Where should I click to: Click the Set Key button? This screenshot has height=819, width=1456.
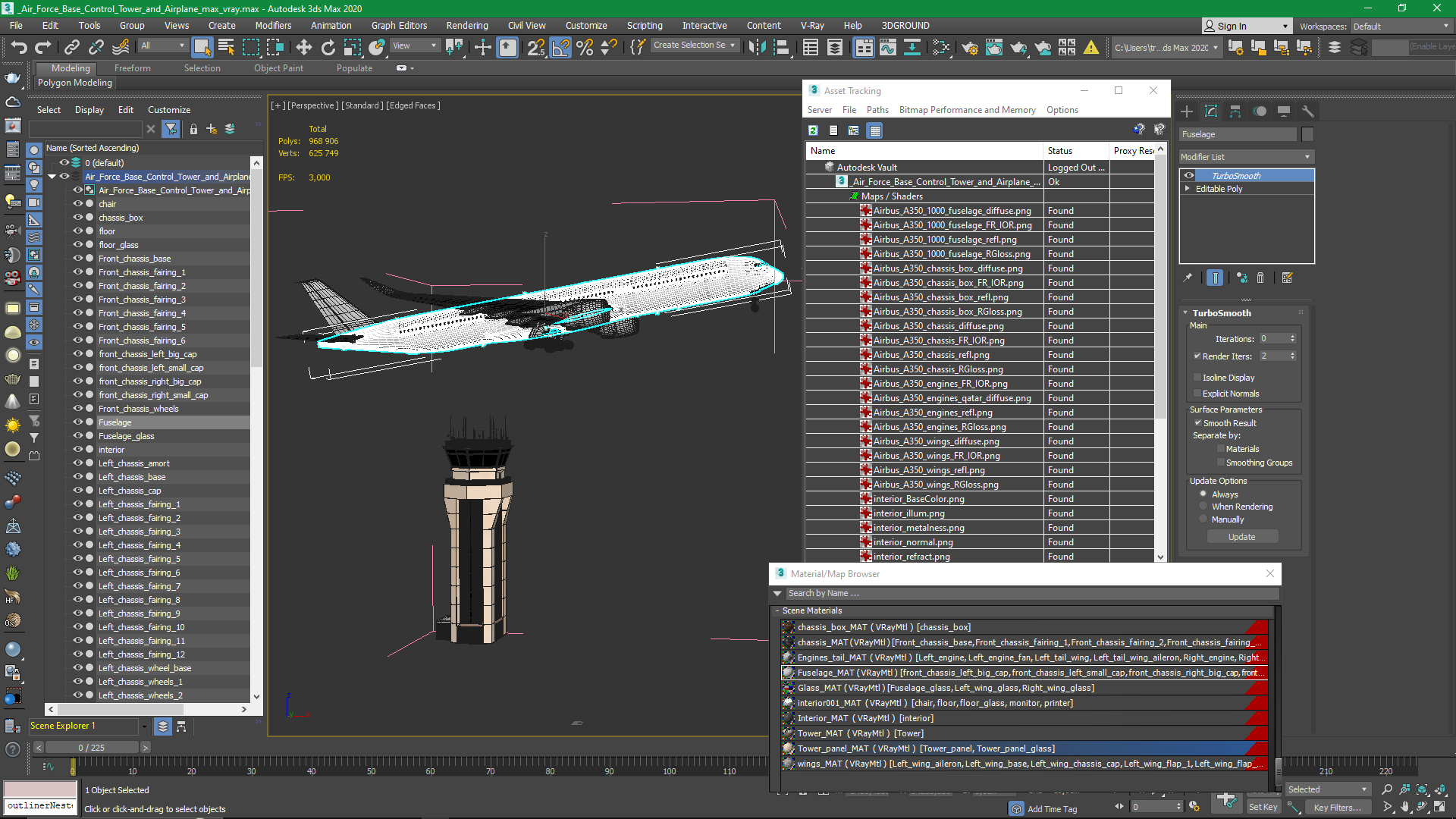pos(1263,807)
